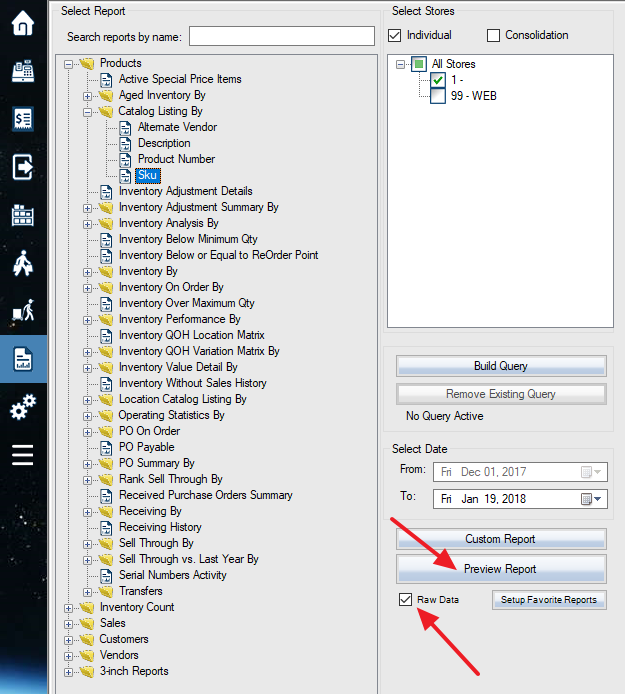Expand Rank Sell Through By folder
The height and width of the screenshot is (694, 625).
pyautogui.click(x=87, y=480)
